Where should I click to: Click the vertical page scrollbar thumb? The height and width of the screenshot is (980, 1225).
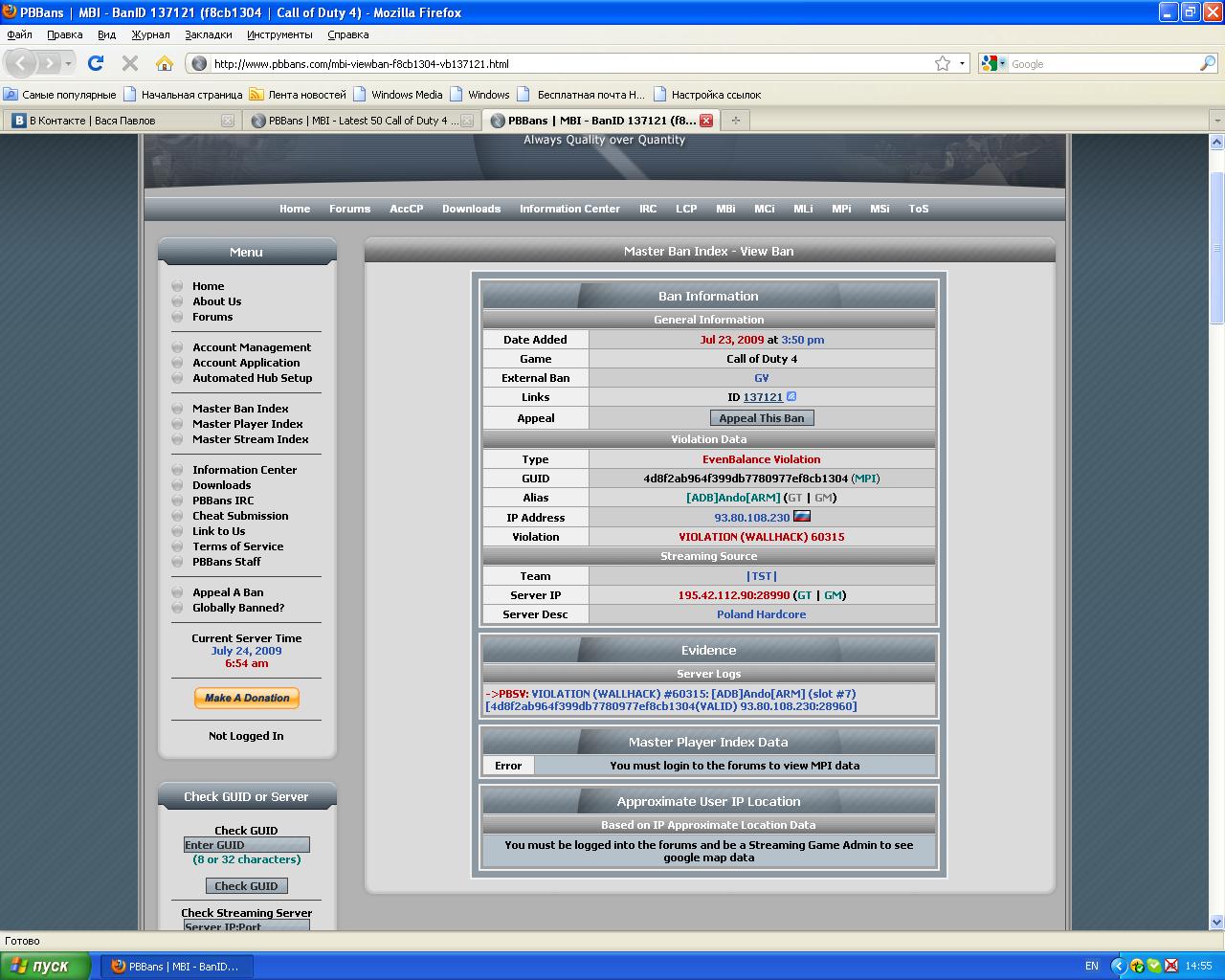(x=1216, y=249)
